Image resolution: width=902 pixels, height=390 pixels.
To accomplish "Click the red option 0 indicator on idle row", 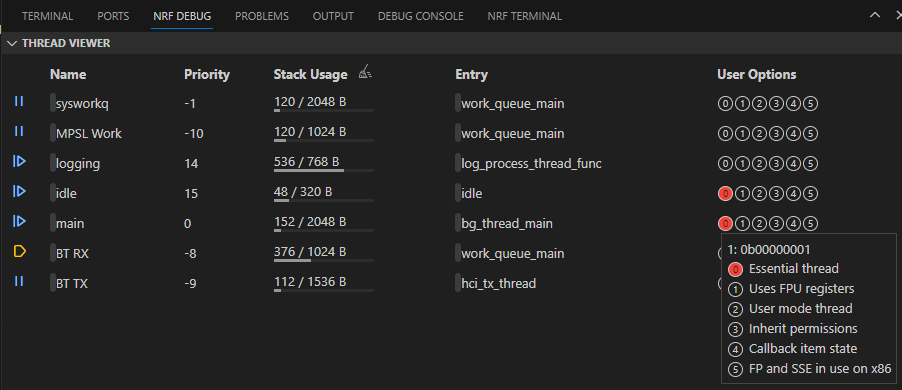I will (725, 194).
